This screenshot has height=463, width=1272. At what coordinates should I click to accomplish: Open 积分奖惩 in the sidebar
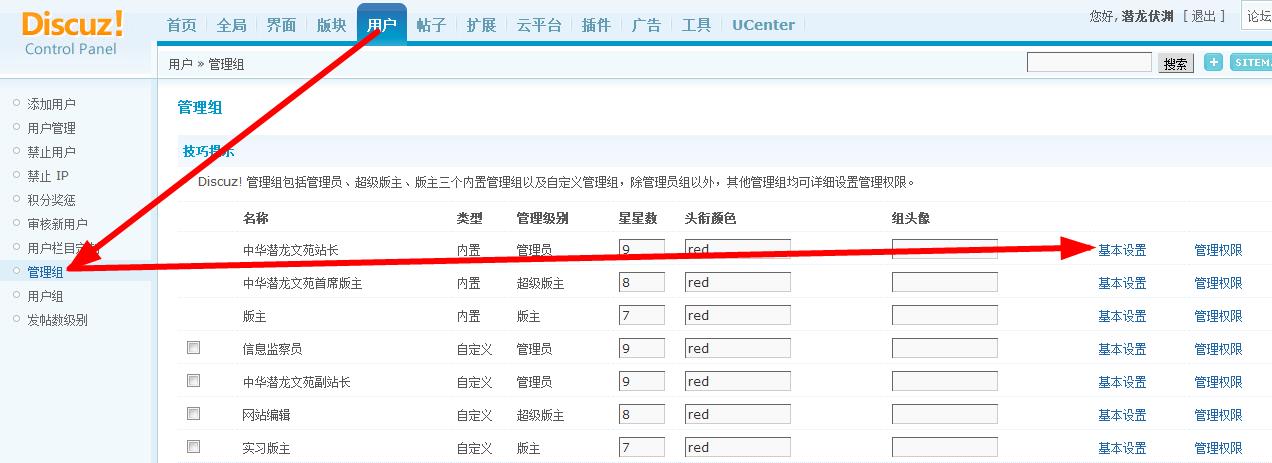click(51, 200)
